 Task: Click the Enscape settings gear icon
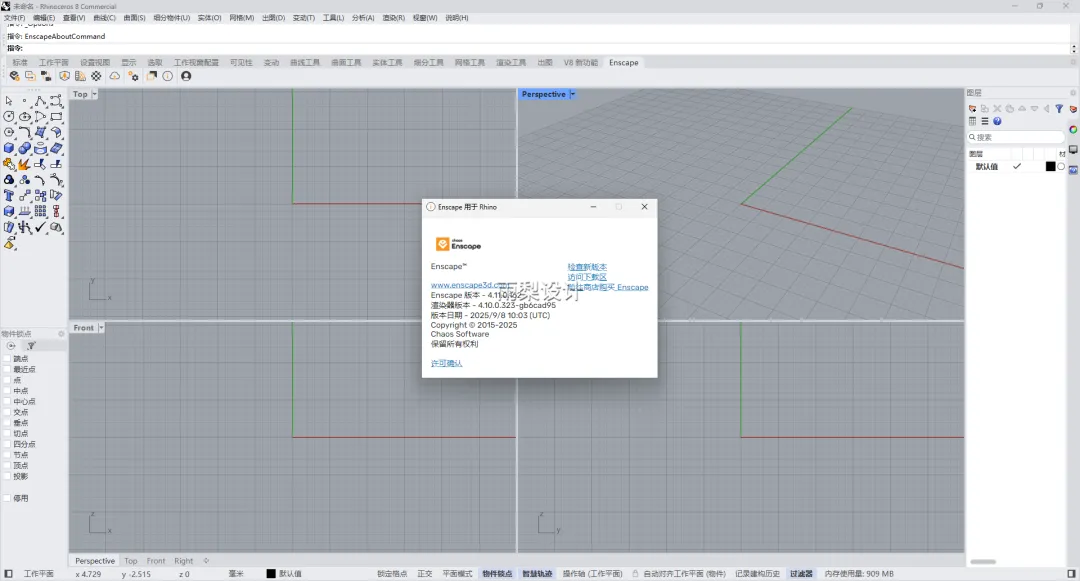coord(133,76)
